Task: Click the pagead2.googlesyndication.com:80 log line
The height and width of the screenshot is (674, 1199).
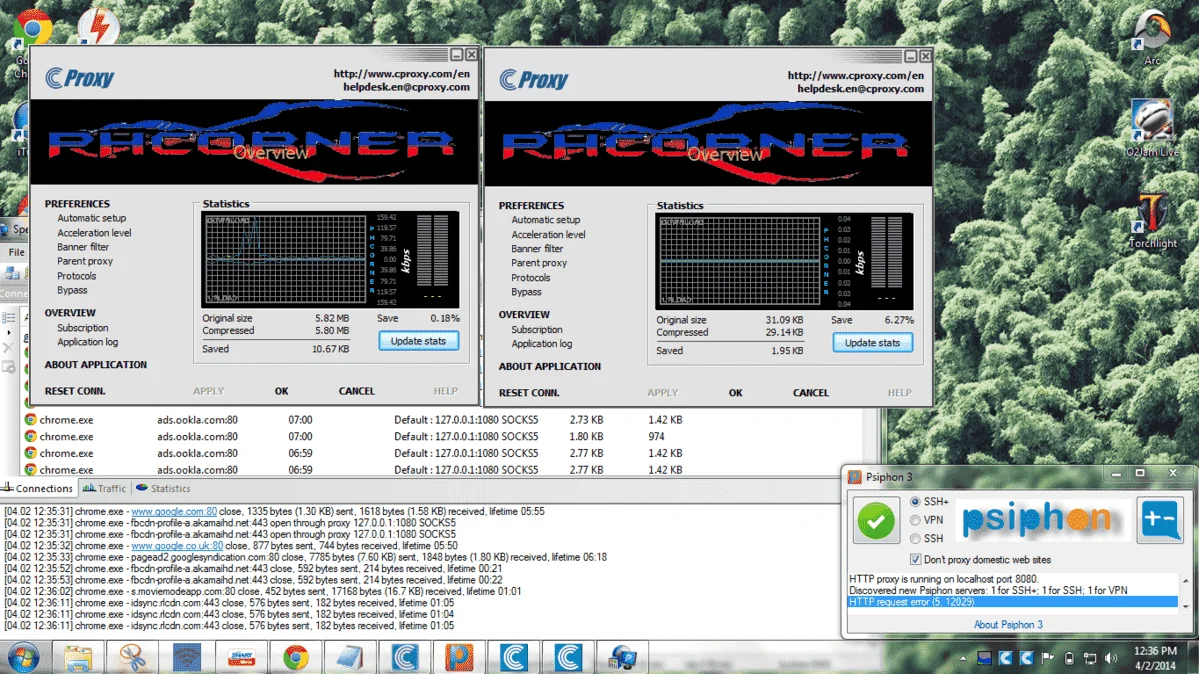Action: point(305,558)
